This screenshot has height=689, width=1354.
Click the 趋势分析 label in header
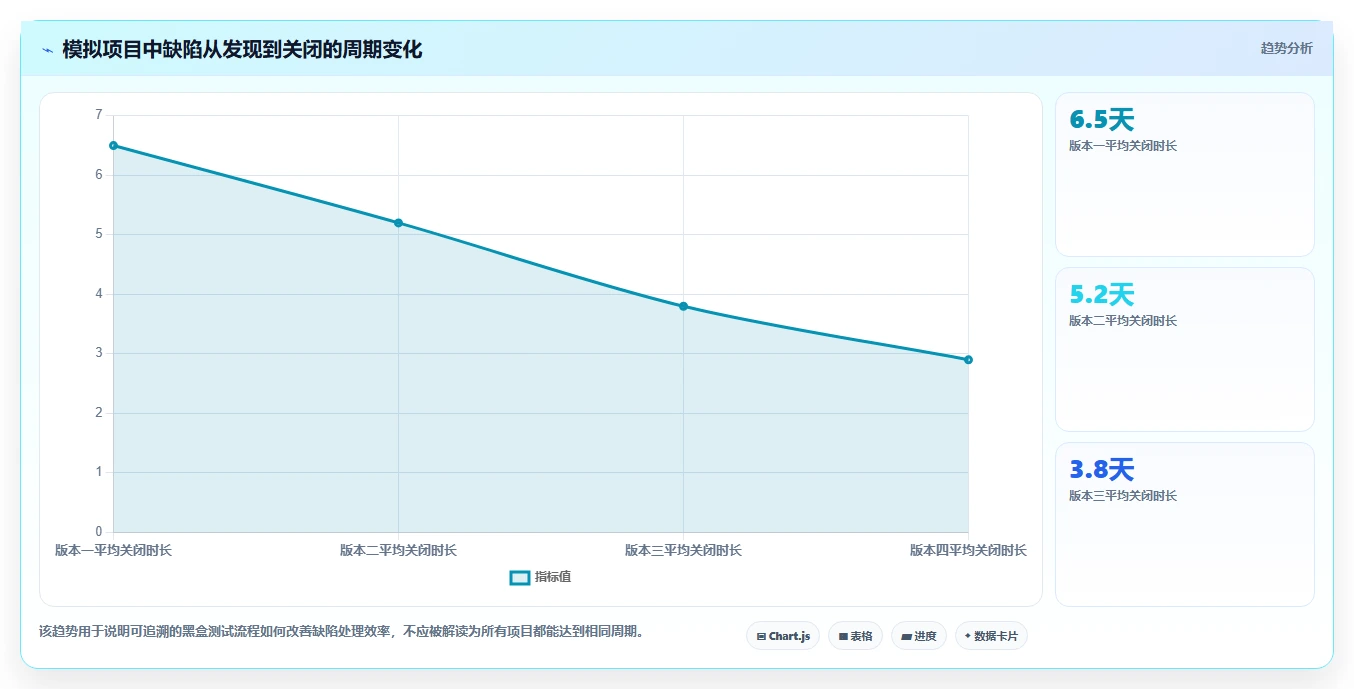point(1286,48)
